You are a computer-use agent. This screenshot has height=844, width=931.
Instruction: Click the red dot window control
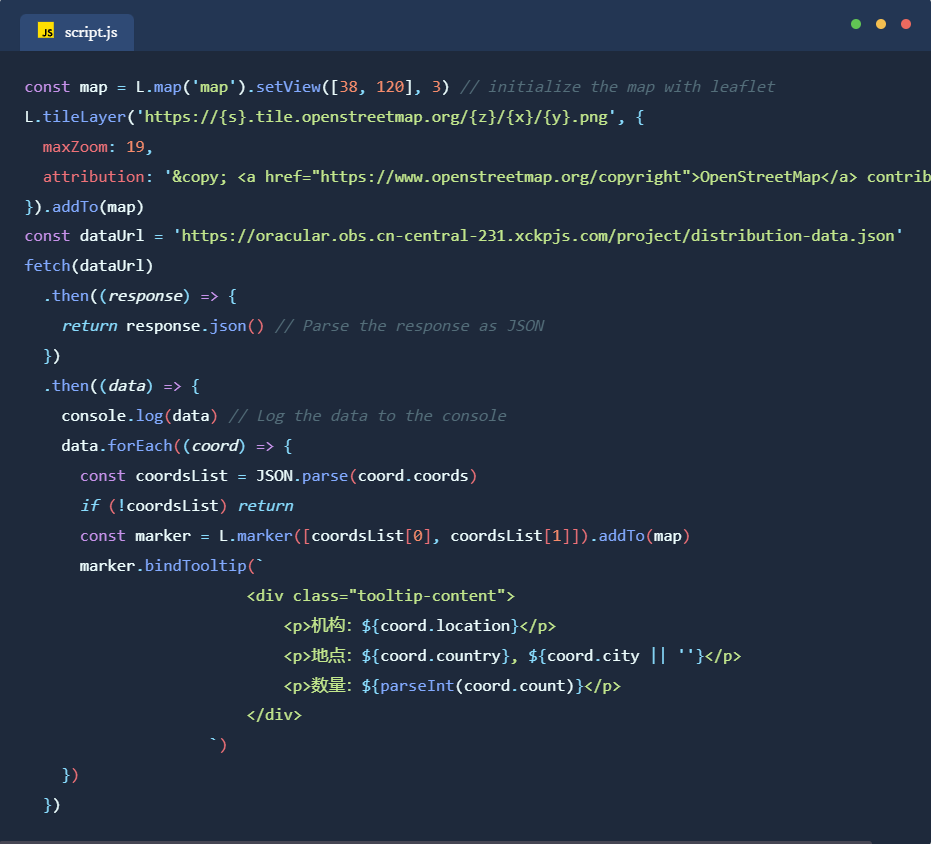pos(906,24)
